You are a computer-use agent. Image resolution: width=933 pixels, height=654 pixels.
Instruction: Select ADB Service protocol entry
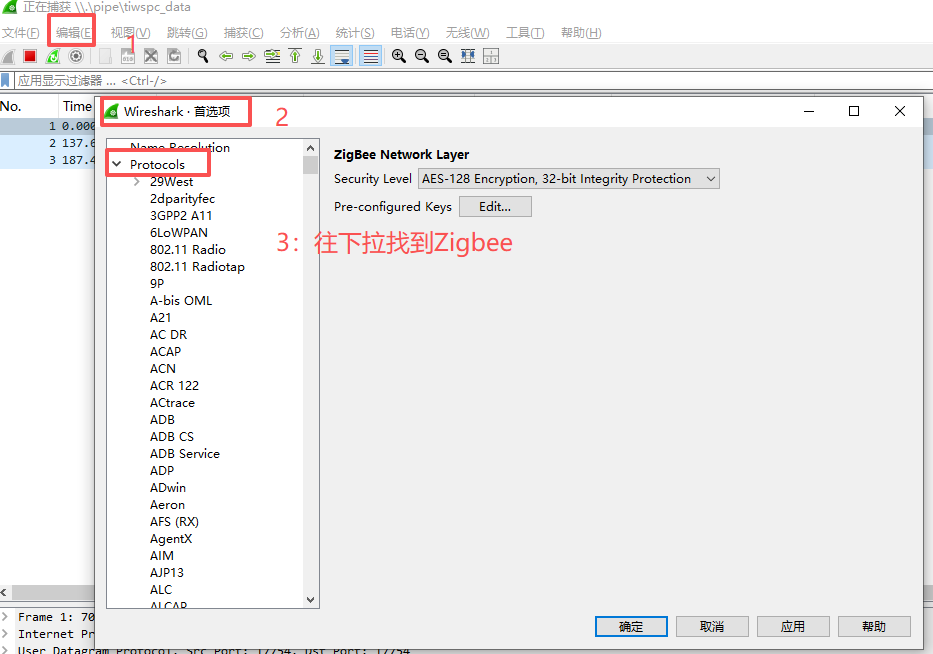pos(184,453)
